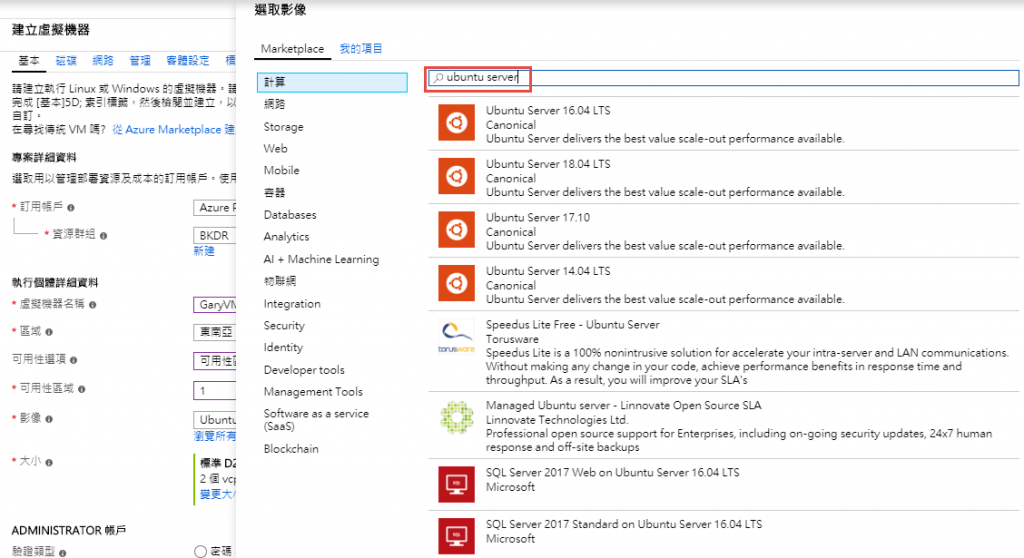
Task: Click the 虛擬機器名稱 GaryVM input field
Action: 215,304
